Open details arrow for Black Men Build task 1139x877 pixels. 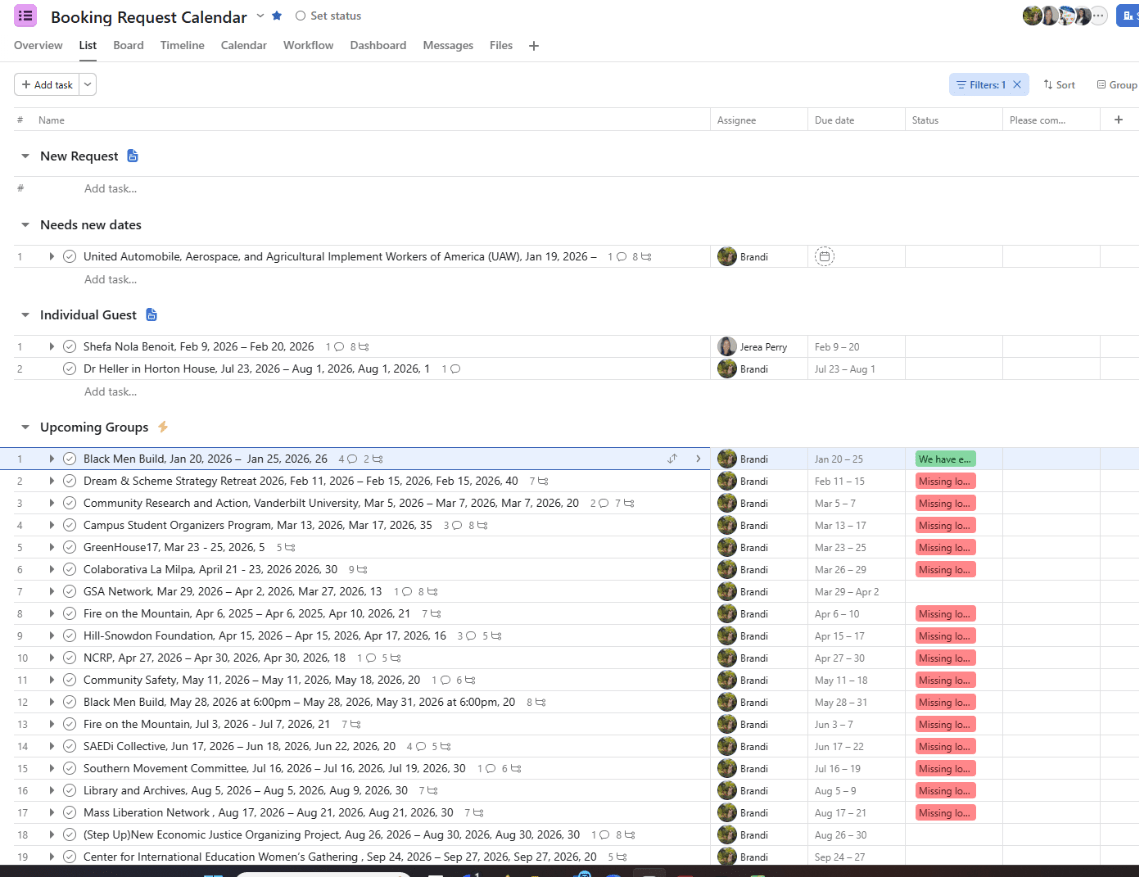(698, 459)
